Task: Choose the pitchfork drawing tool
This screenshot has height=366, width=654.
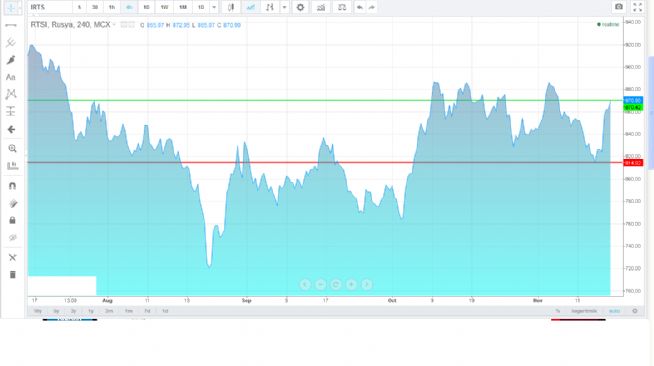Action: [x=11, y=43]
